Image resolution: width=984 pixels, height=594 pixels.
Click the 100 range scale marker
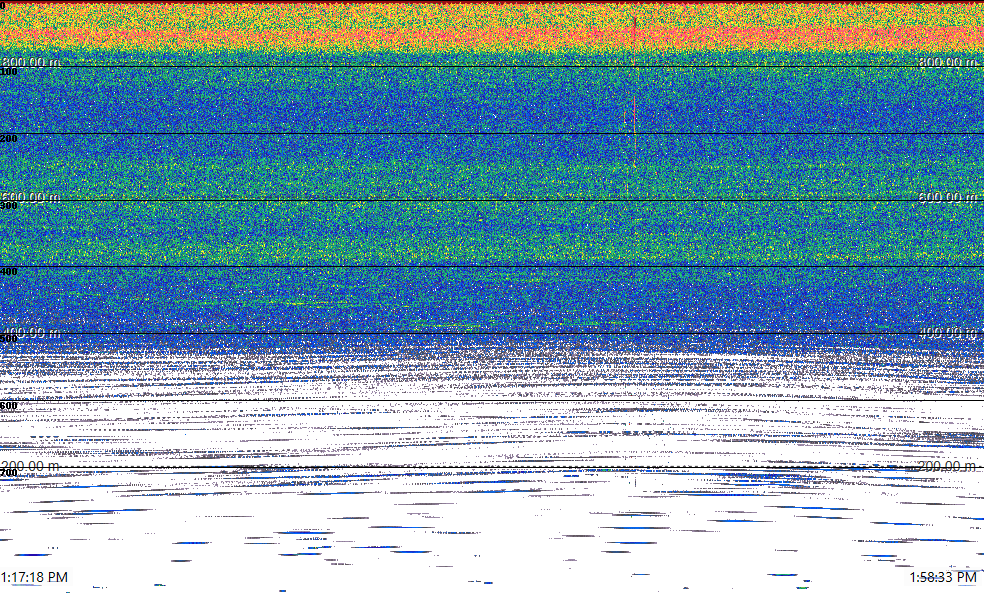click(x=9, y=72)
